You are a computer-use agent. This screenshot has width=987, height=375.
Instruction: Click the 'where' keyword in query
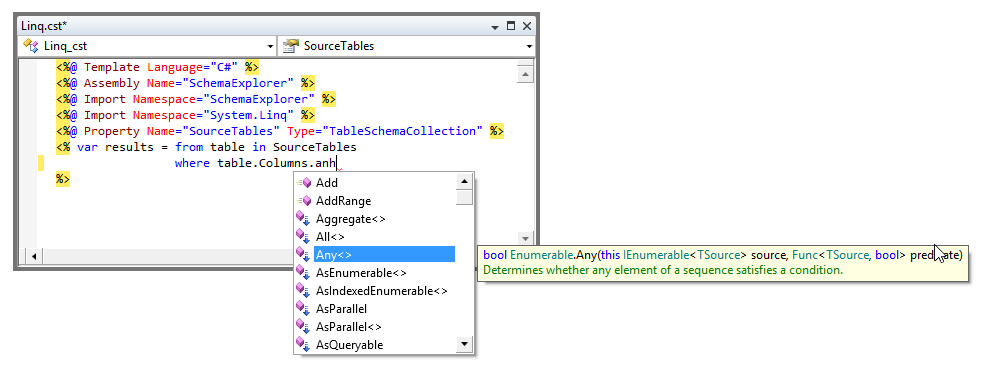[192, 164]
